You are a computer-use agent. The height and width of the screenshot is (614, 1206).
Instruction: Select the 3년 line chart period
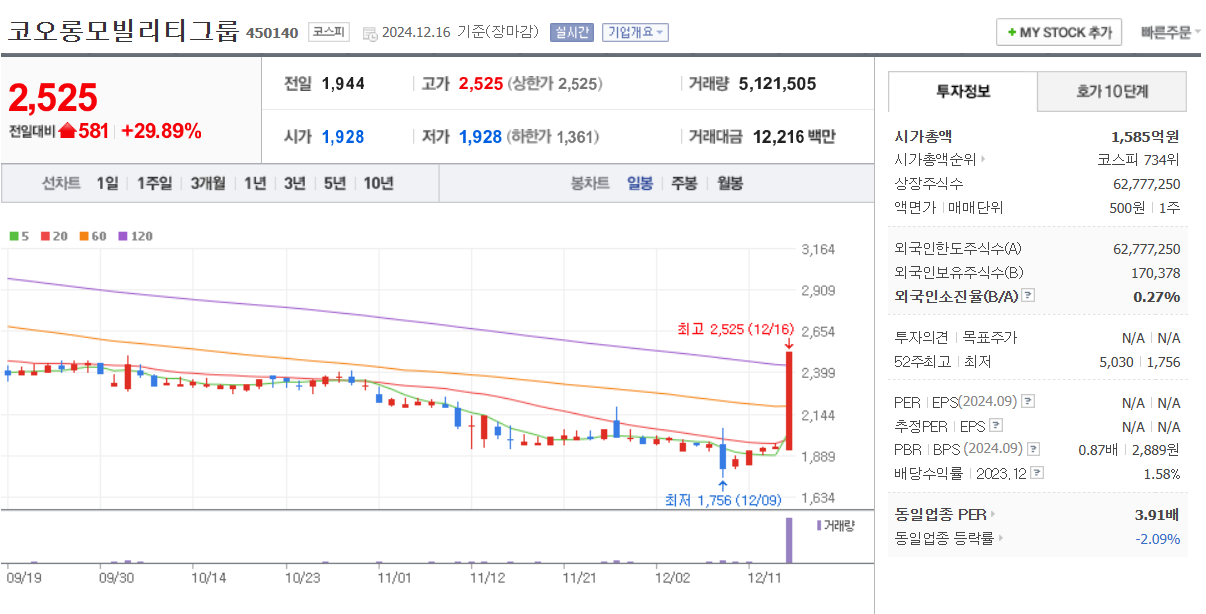tap(295, 184)
